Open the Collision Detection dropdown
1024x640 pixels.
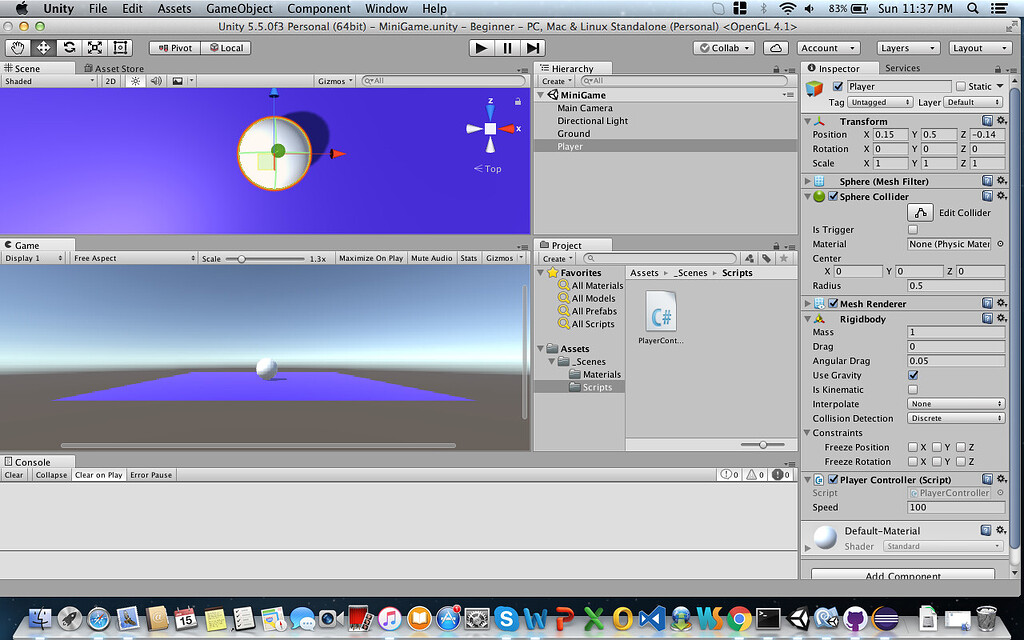point(955,418)
